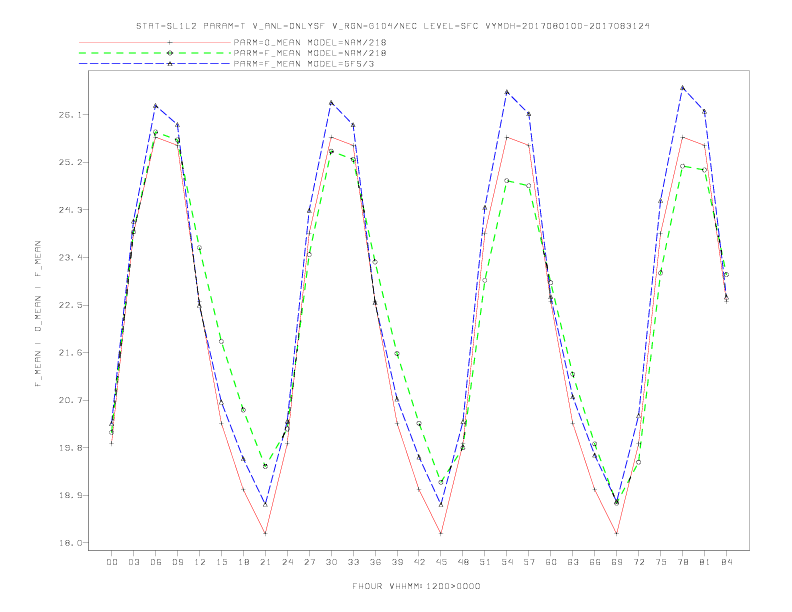Select legend entry PARM=F_MEAN MODEL=NAM/218
This screenshot has height=612, width=792.
[310, 53]
